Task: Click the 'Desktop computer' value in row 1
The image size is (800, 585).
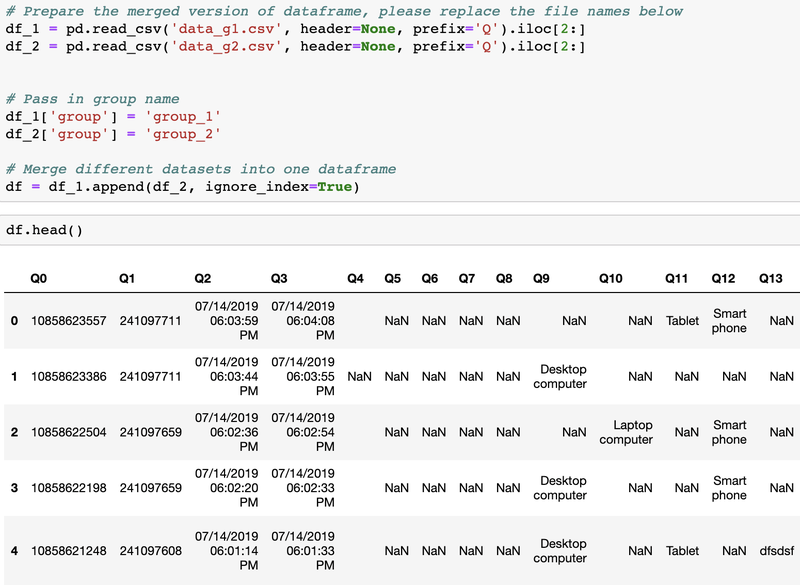Action: (563, 377)
